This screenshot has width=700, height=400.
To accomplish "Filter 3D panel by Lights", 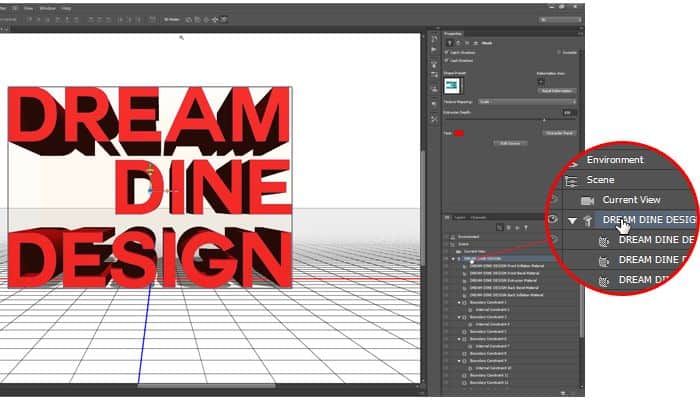I will (525, 228).
